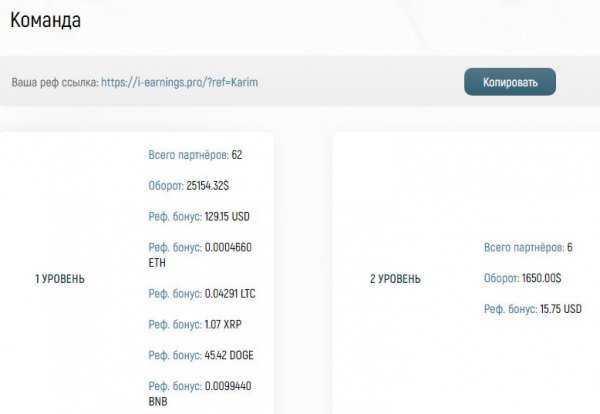Open the i-earnings.pro referral link
The height and width of the screenshot is (414, 600).
coord(179,82)
